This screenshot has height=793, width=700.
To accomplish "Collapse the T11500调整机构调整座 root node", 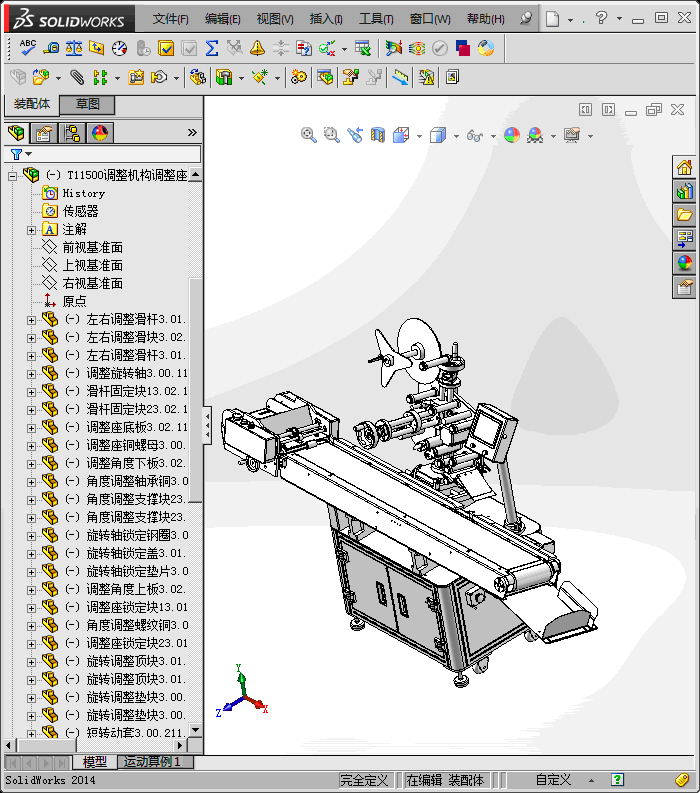I will (x=12, y=176).
